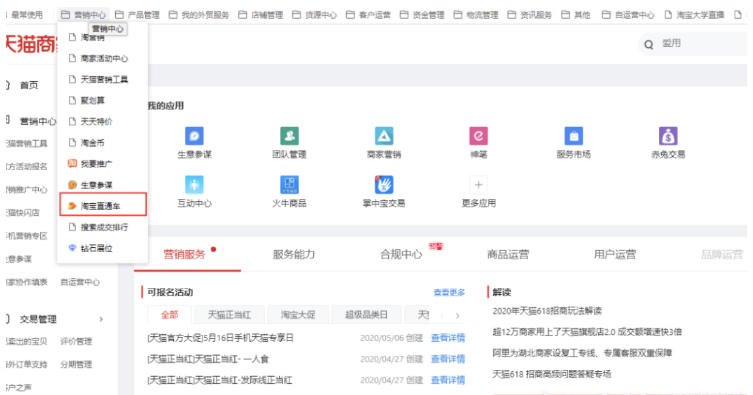Open the 我的外贸服务 bookmark folder
The height and width of the screenshot is (395, 753).
(199, 15)
